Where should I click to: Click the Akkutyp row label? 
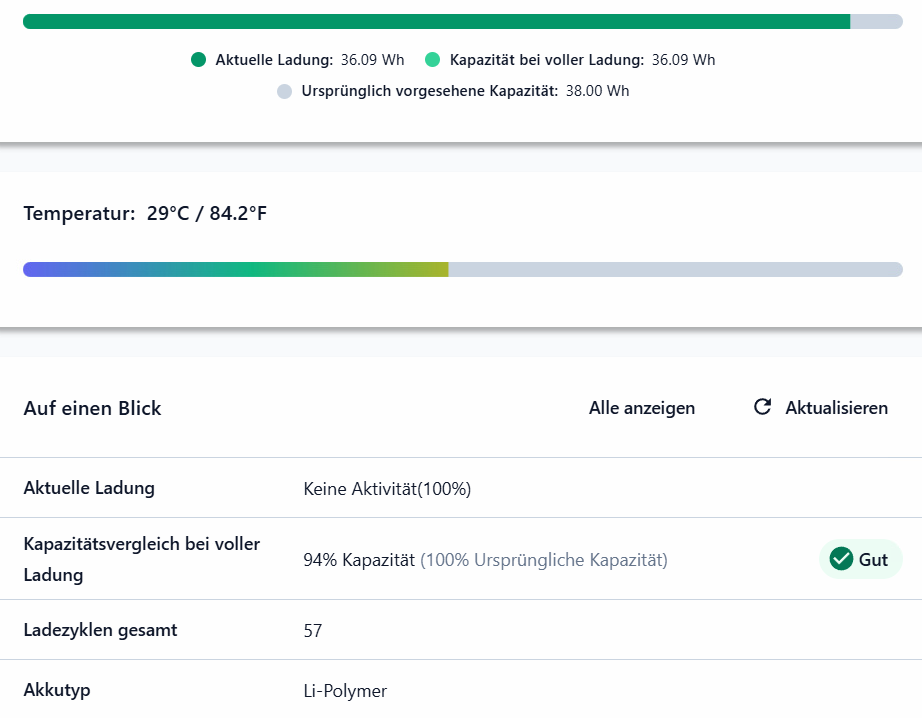(57, 690)
